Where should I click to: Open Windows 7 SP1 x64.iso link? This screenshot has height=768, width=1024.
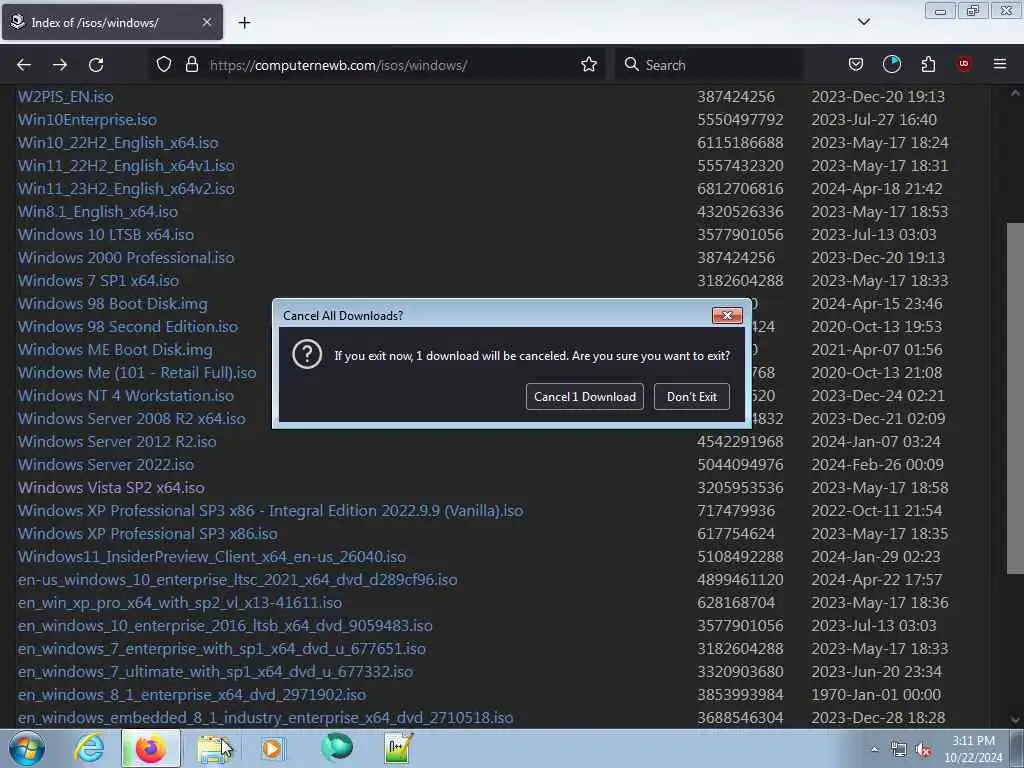[98, 281]
